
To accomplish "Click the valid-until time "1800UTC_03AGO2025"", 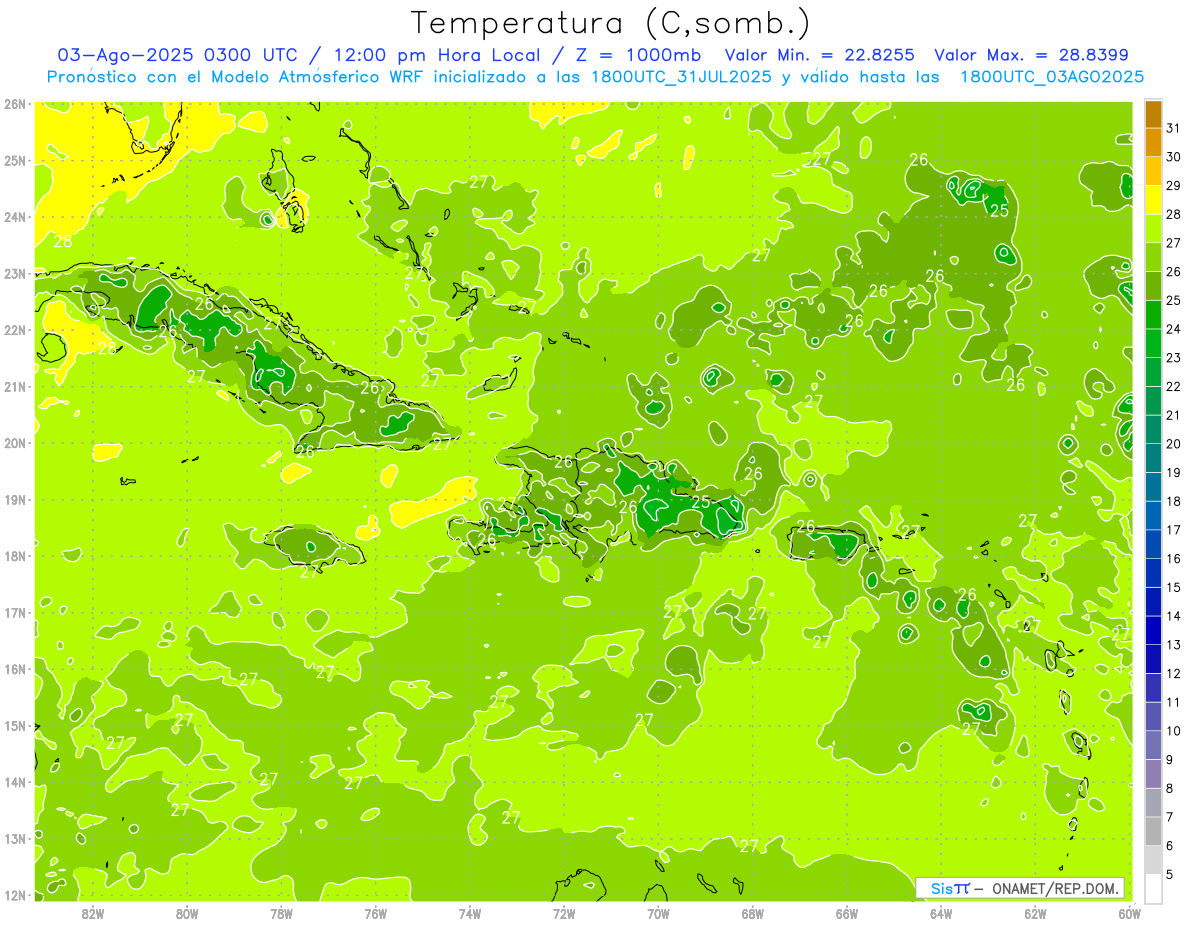I will point(1053,76).
